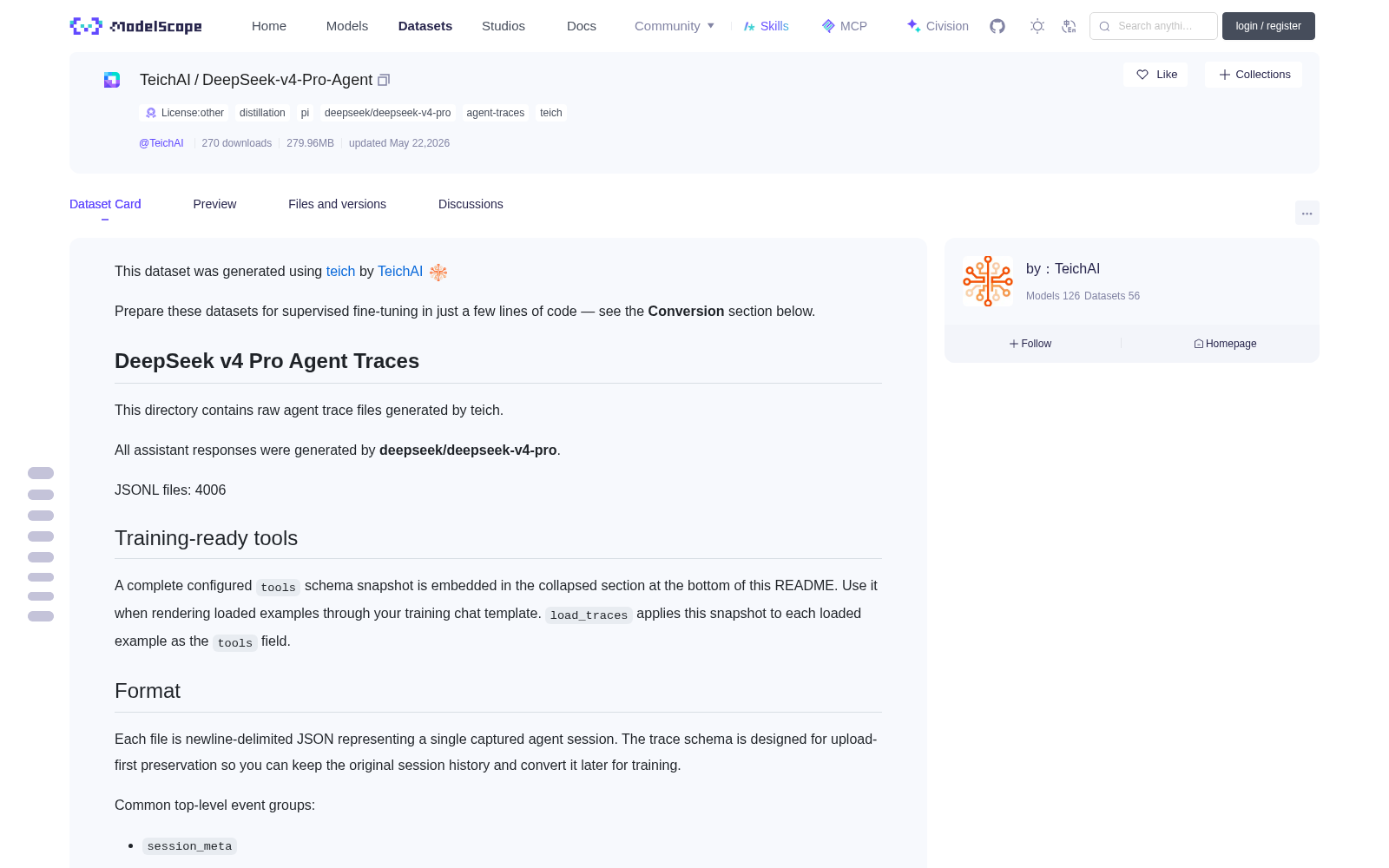
Task: Open the Docs menu item
Action: click(x=582, y=26)
